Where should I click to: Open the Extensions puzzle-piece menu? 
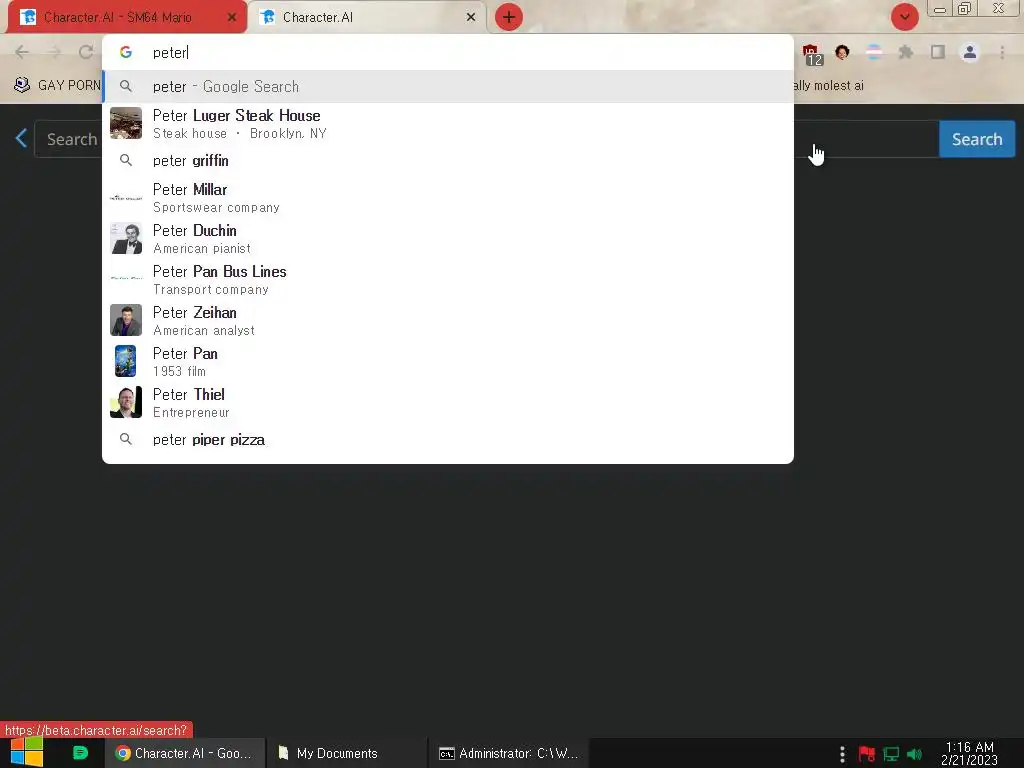[x=906, y=52]
